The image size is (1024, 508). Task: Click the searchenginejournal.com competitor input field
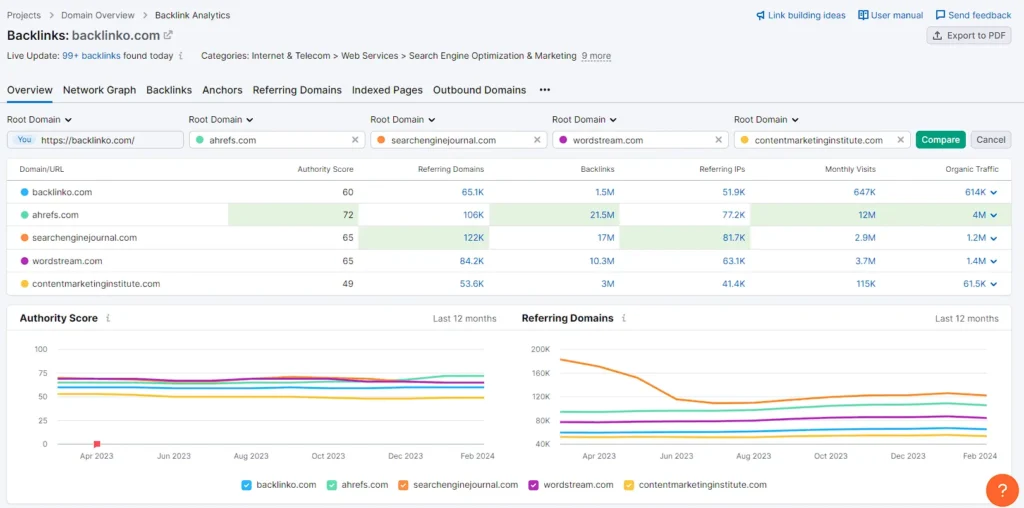pos(458,140)
